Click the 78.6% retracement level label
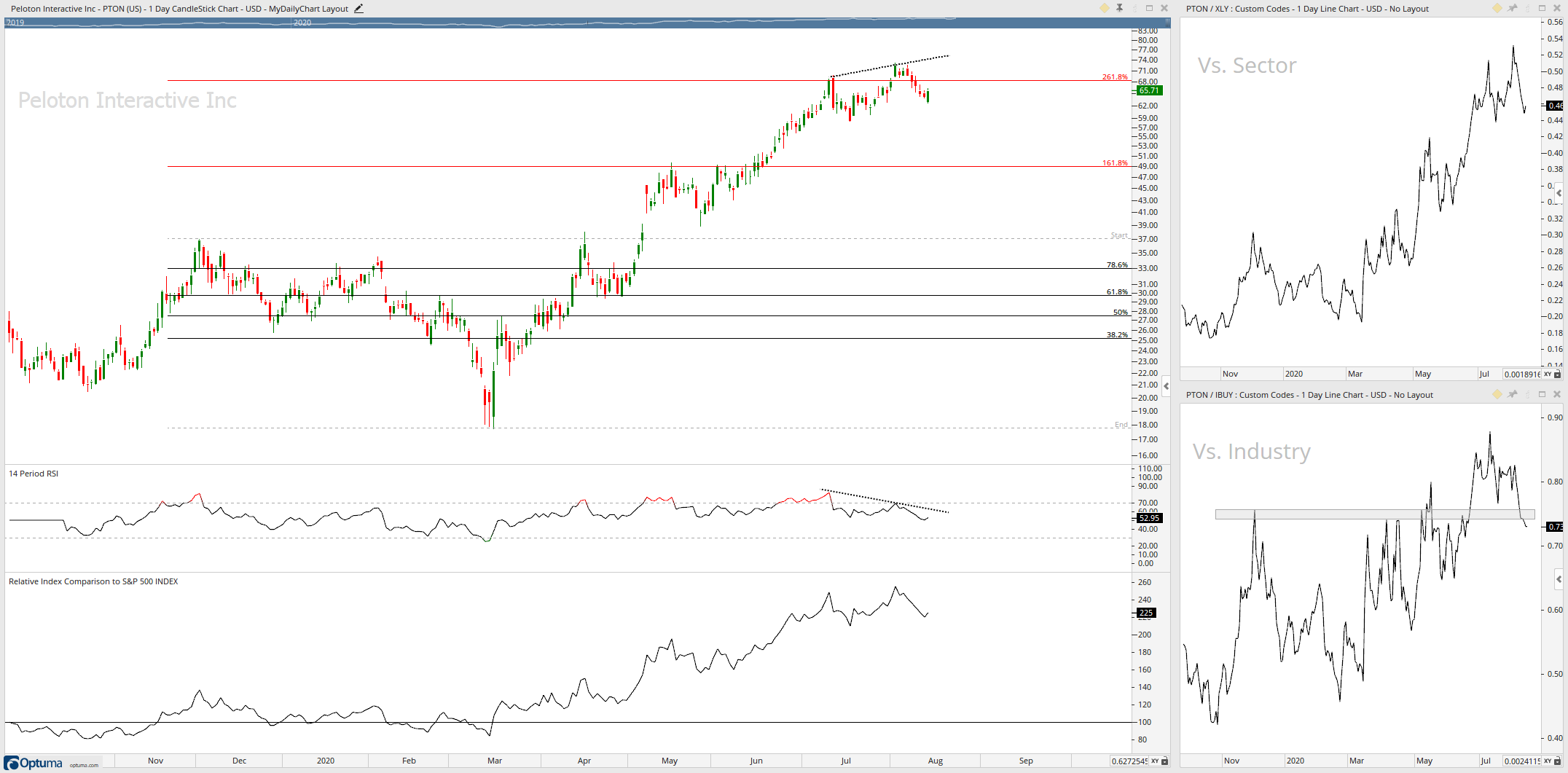The height and width of the screenshot is (773, 1568). [x=1117, y=264]
